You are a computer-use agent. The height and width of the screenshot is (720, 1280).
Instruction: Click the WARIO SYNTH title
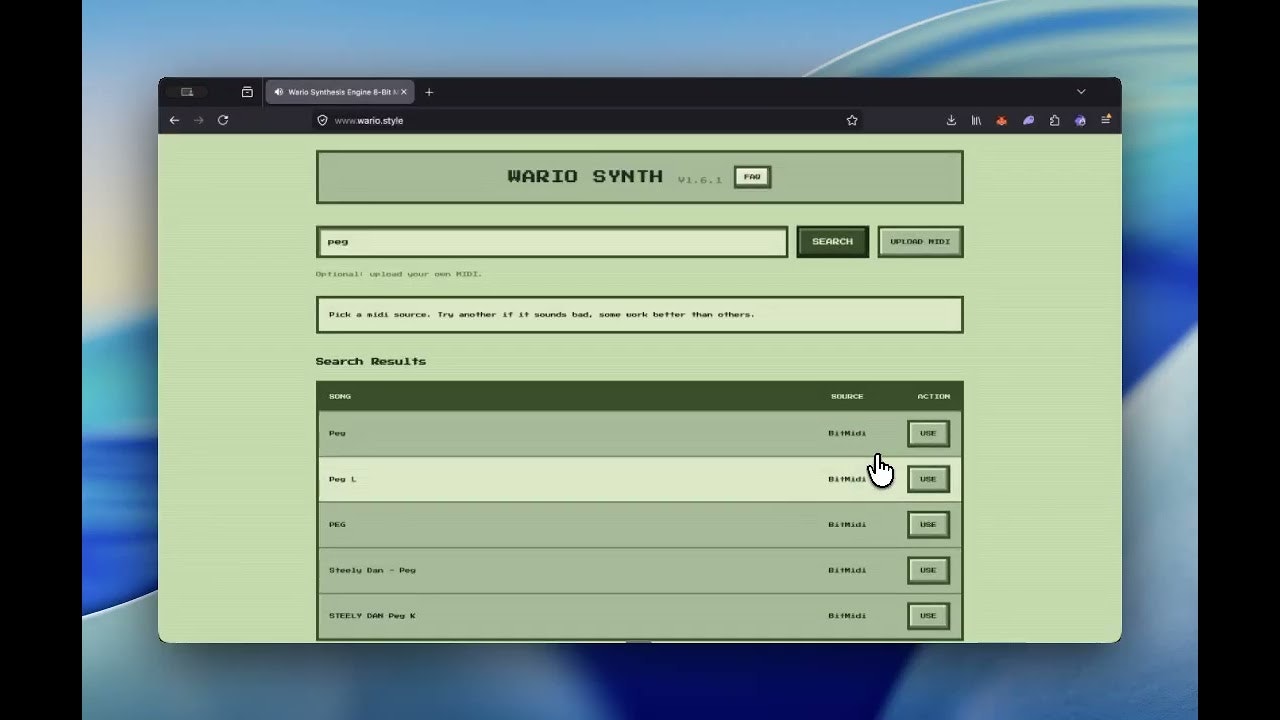pyautogui.click(x=585, y=177)
